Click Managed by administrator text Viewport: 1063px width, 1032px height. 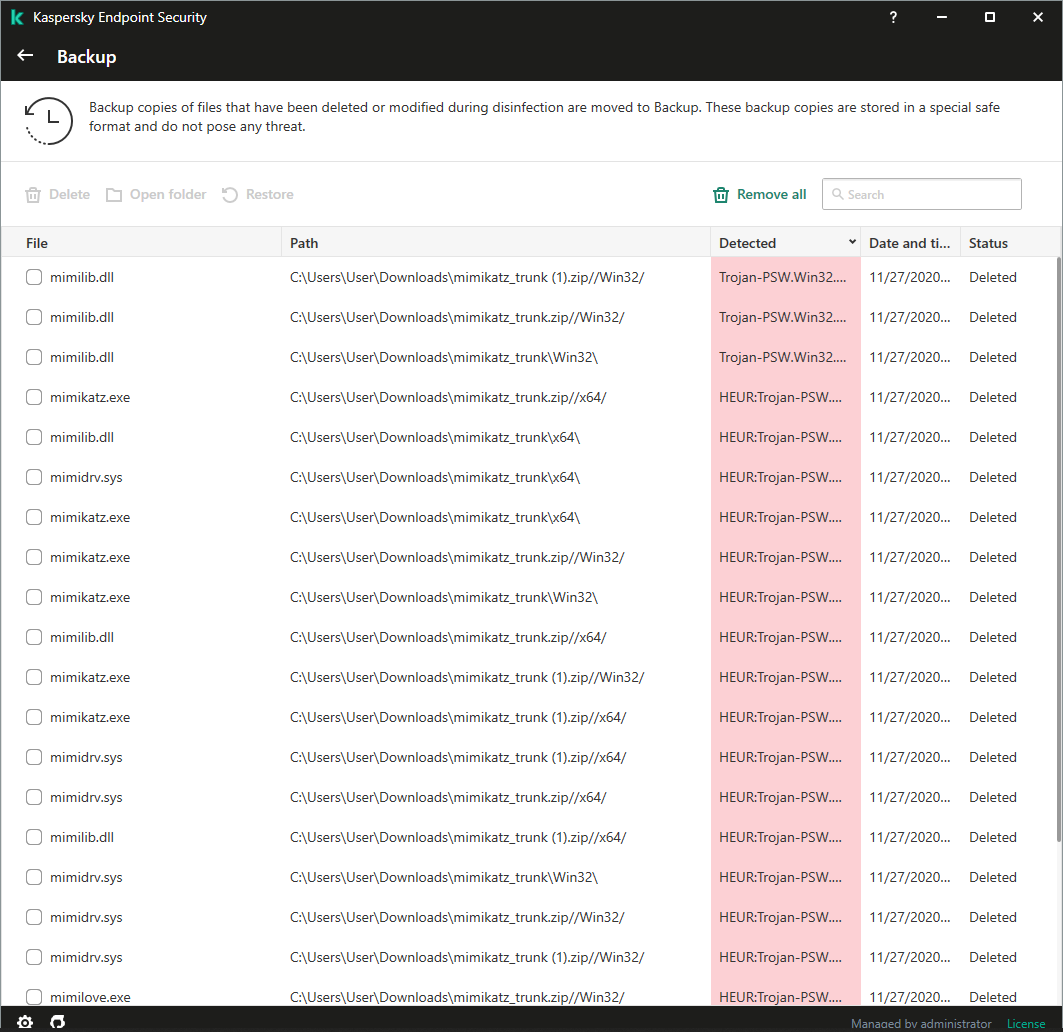coord(921,1023)
